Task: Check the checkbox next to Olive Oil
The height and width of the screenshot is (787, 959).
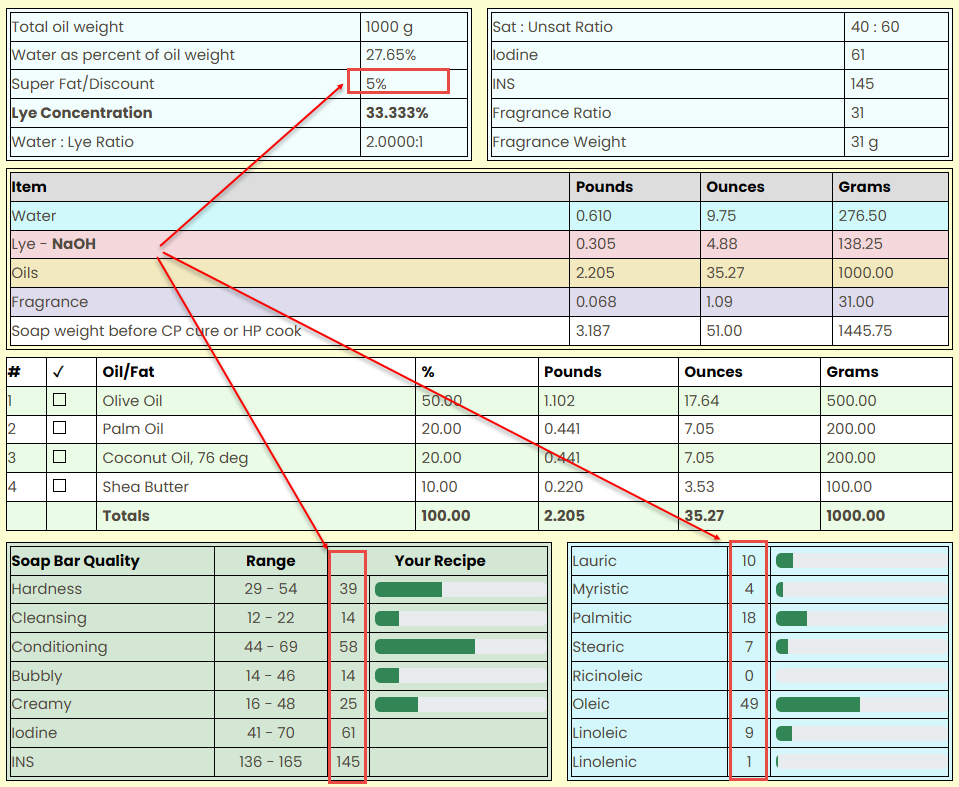Action: (x=60, y=400)
